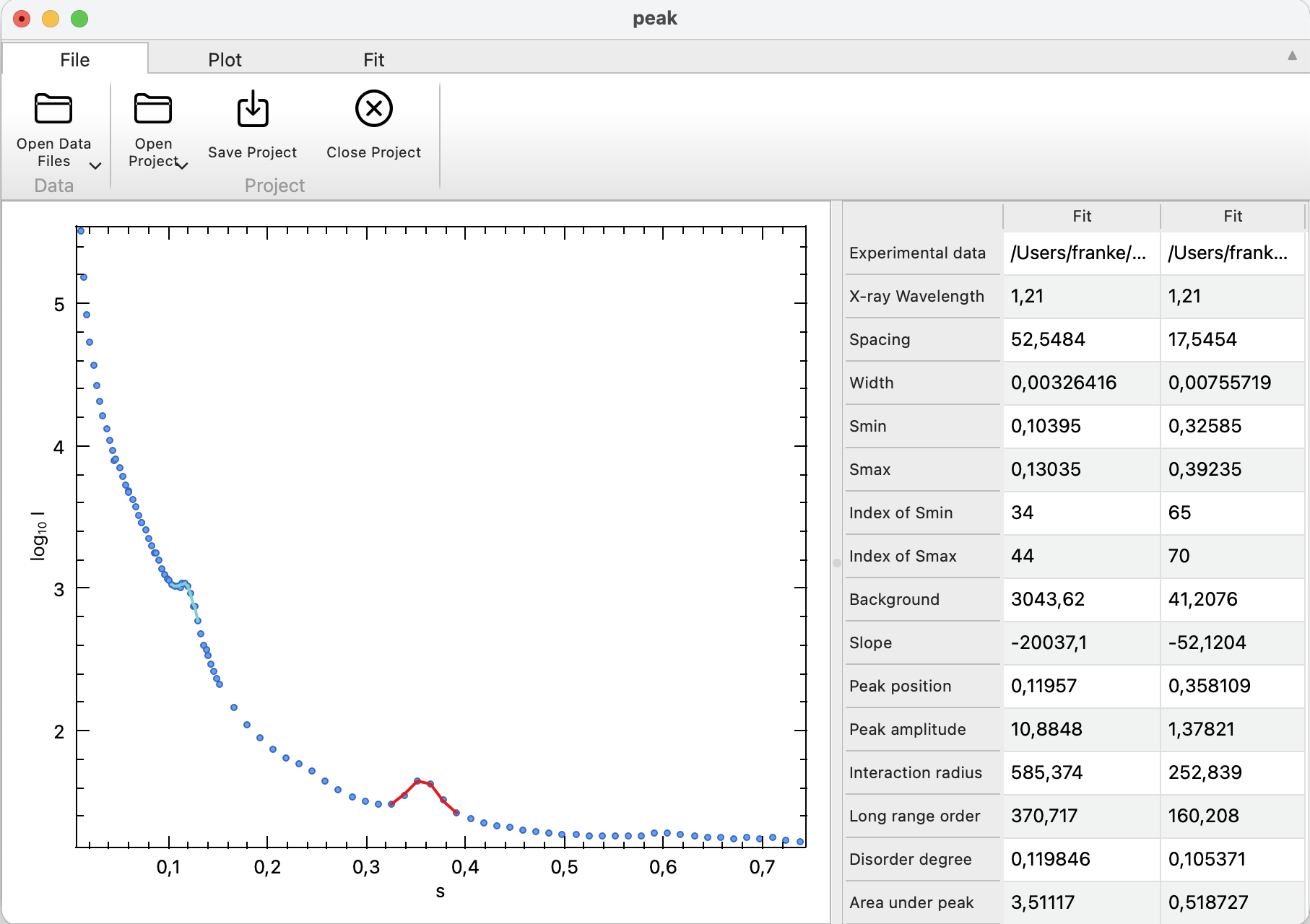
Task: Click the yellow minimize window button
Action: 51,19
